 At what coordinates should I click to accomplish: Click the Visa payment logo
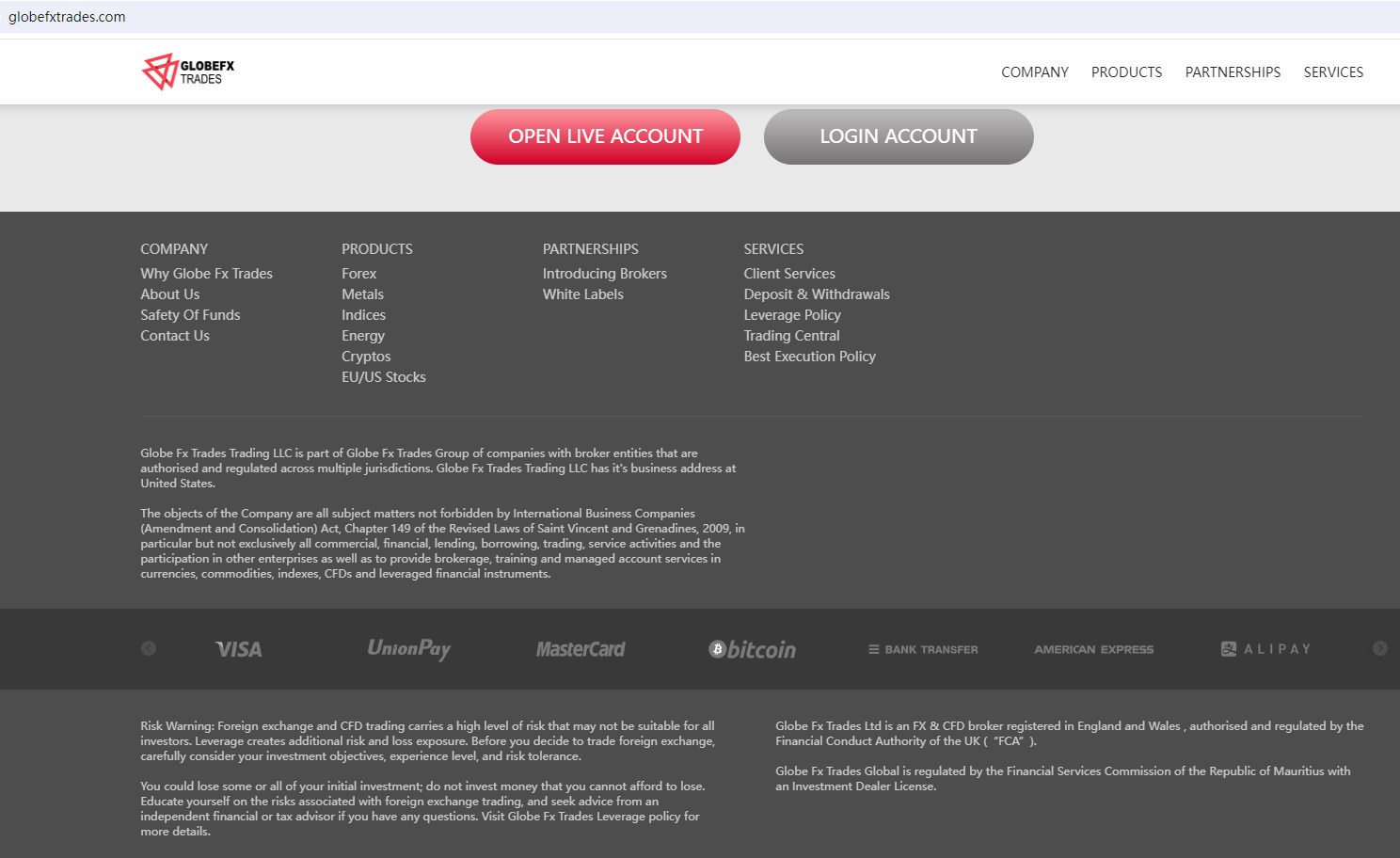pyautogui.click(x=239, y=649)
